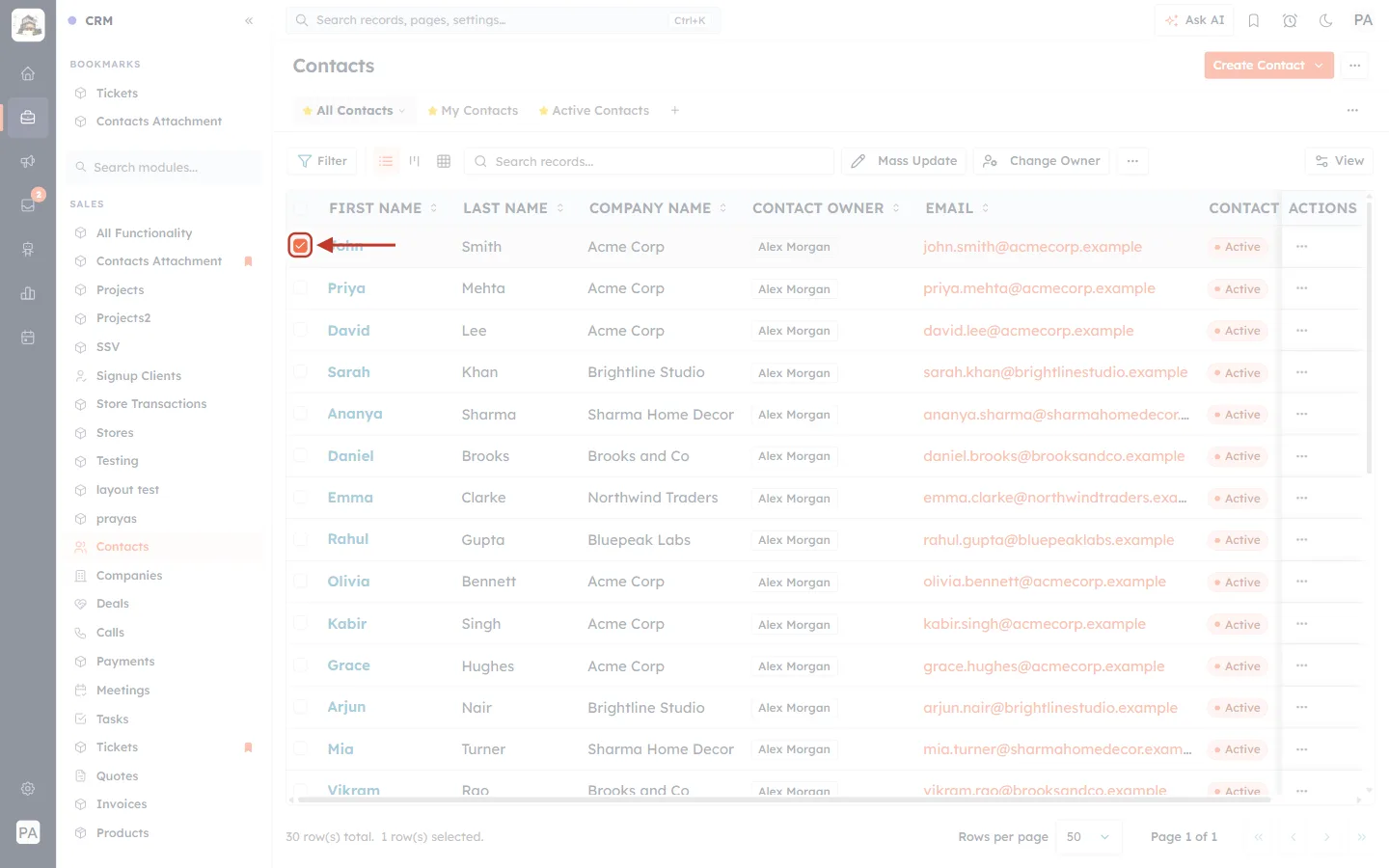Image resolution: width=1389 pixels, height=868 pixels.
Task: Select the checkbox for Sarah Khan
Action: (301, 372)
